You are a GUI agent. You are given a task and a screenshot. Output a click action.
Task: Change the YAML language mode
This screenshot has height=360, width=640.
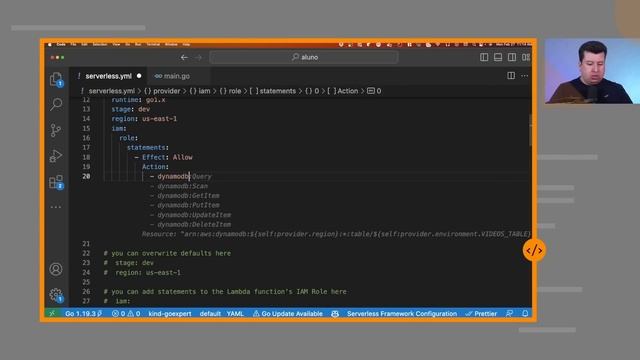point(235,313)
